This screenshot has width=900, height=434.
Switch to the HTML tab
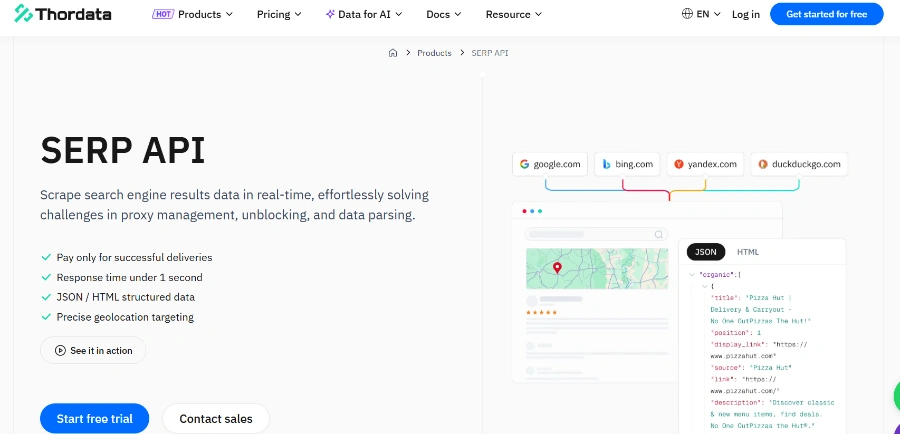click(748, 252)
